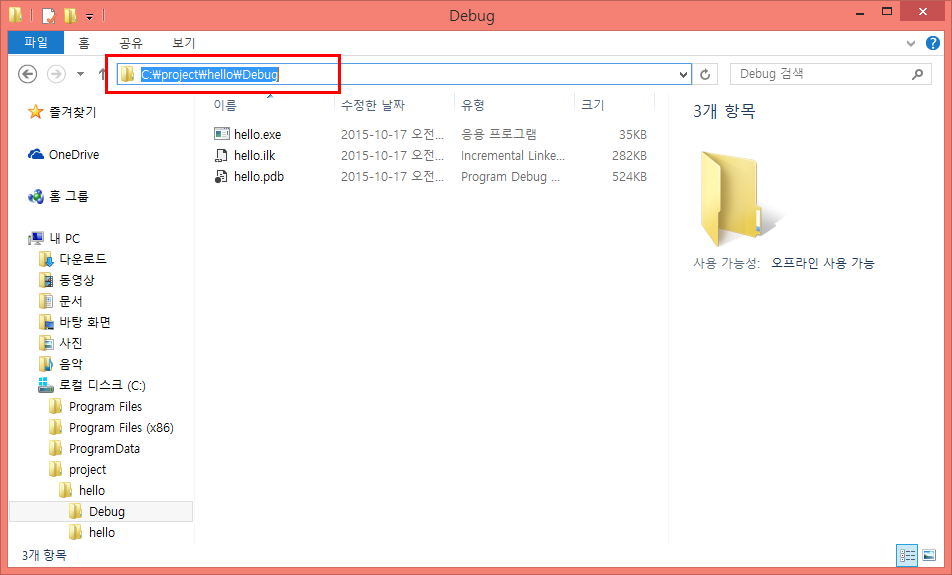Select the Debug folder in tree
The height and width of the screenshot is (575, 952).
point(107,511)
